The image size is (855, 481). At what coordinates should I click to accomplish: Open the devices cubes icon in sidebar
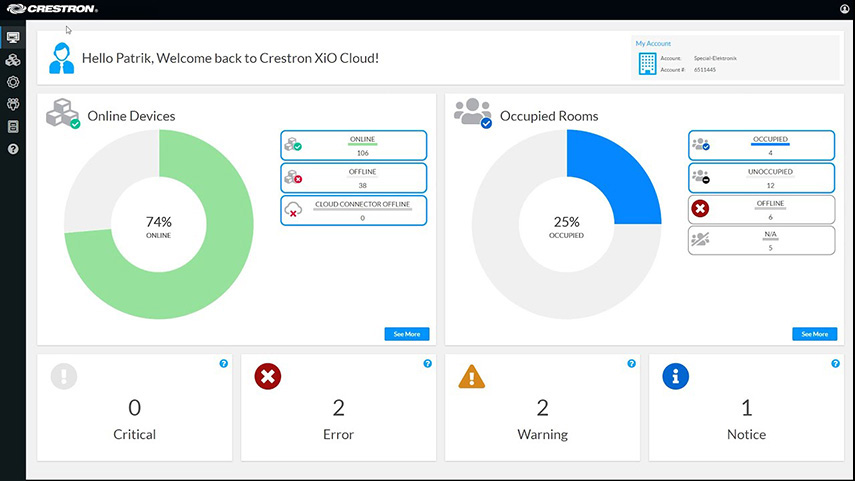click(13, 60)
